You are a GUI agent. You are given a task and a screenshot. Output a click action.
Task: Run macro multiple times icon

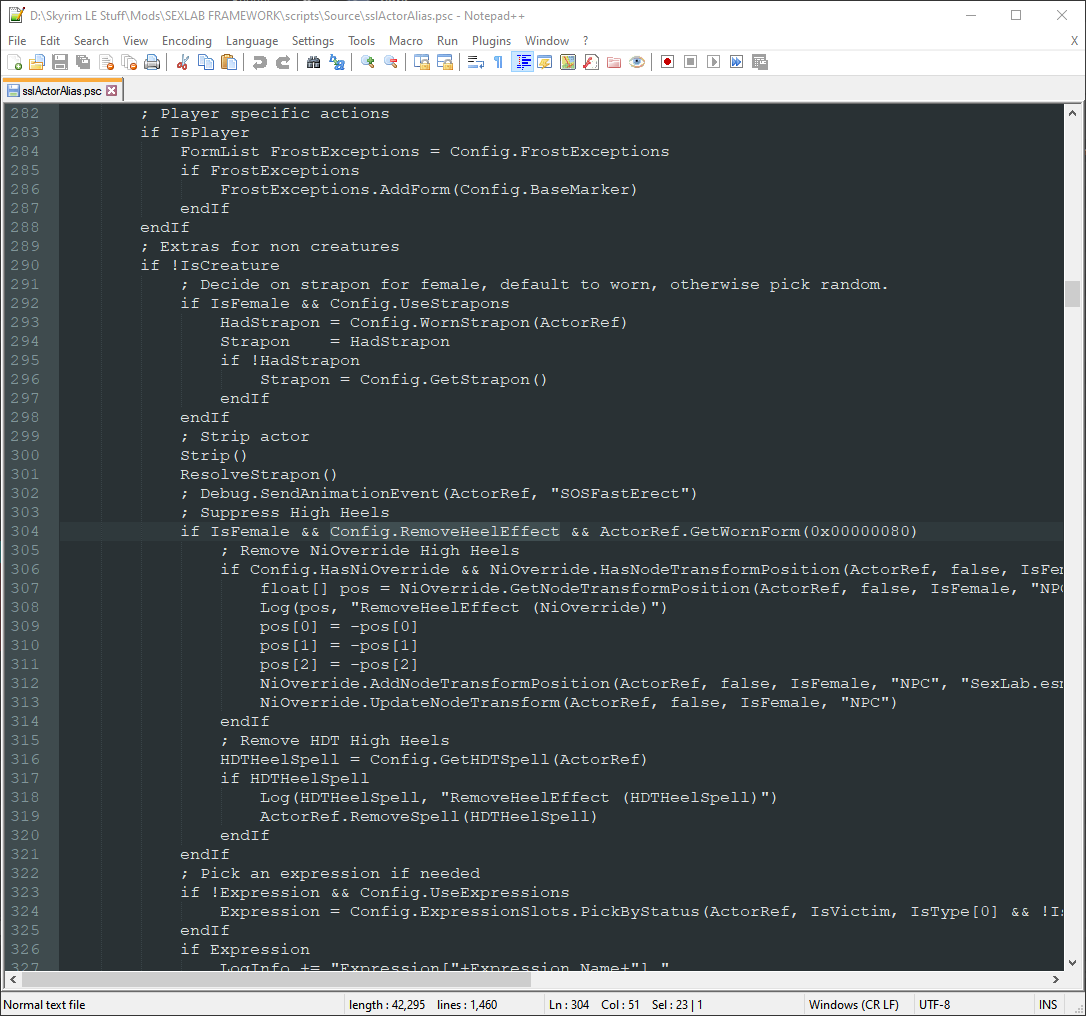point(736,62)
